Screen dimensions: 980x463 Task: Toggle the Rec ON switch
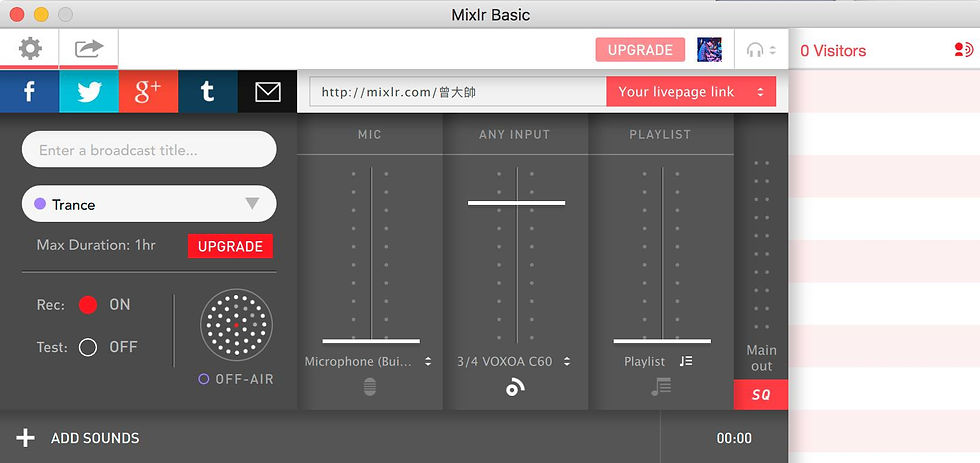pos(88,305)
